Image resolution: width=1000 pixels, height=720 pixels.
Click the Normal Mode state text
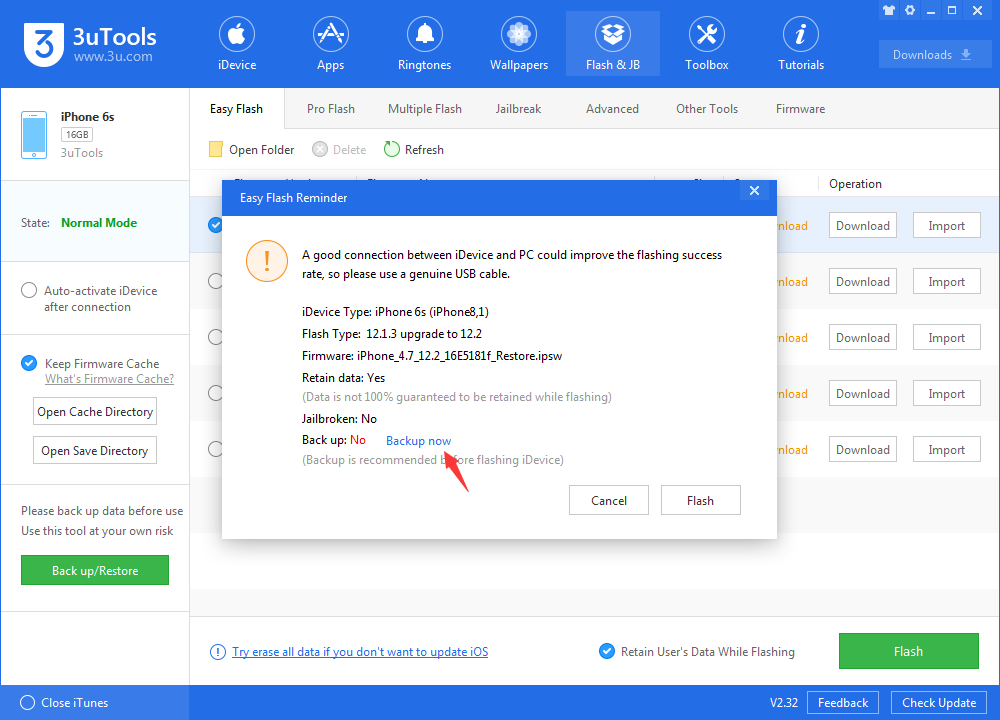tap(99, 223)
